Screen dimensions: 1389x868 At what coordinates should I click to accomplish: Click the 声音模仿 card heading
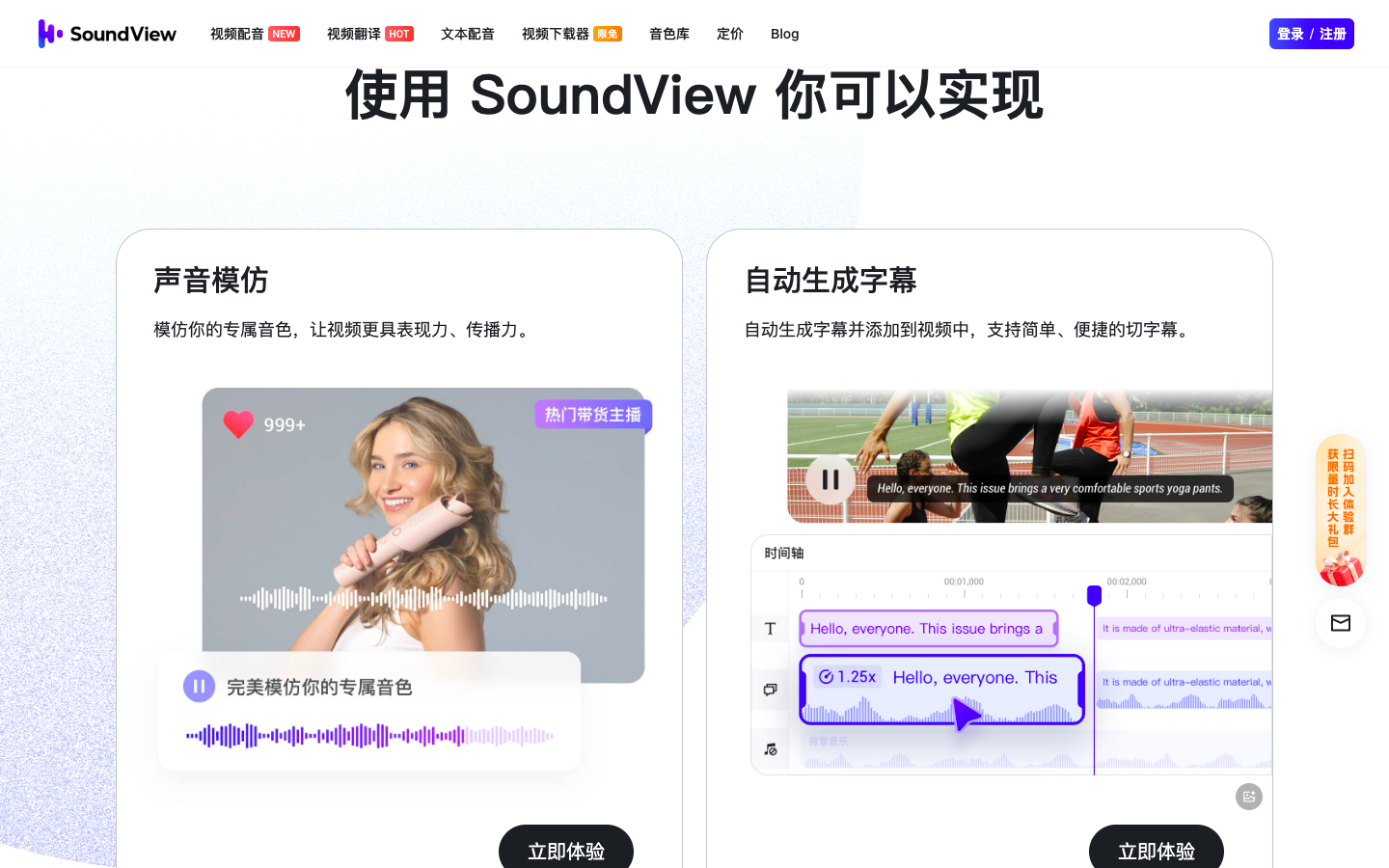(211, 281)
